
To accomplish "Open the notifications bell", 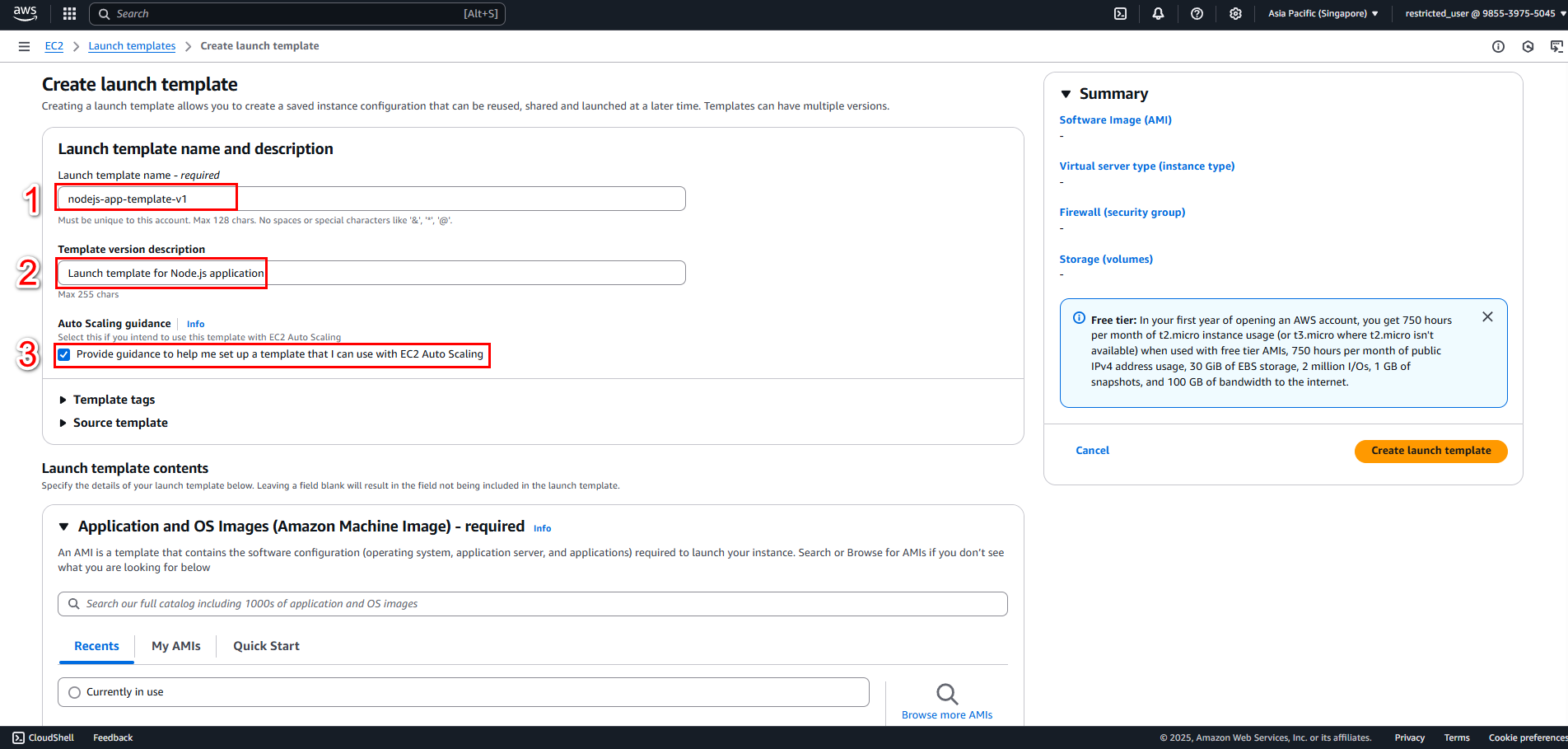I will click(1158, 13).
